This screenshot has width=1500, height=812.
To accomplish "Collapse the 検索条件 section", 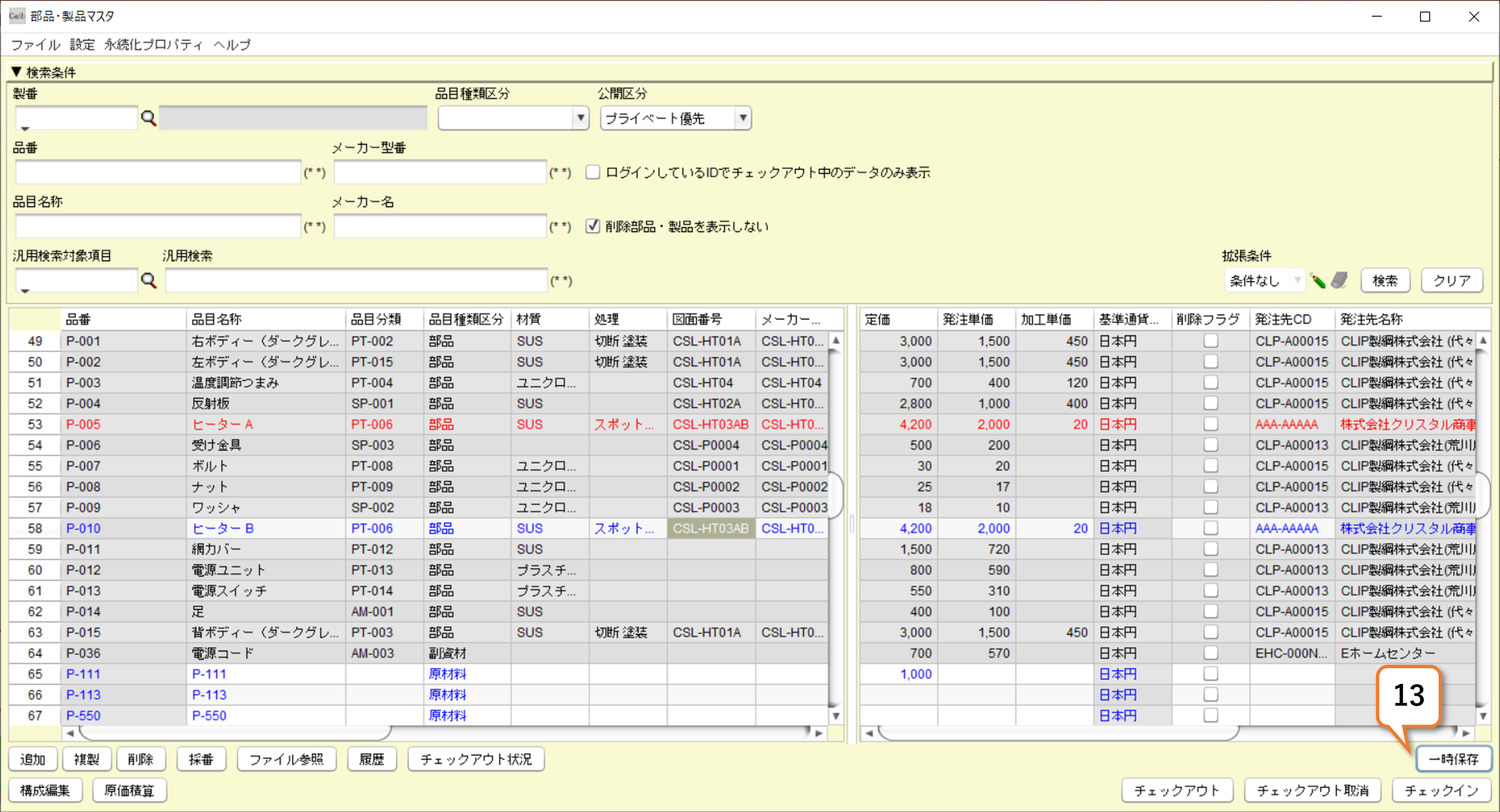I will tap(16, 72).
